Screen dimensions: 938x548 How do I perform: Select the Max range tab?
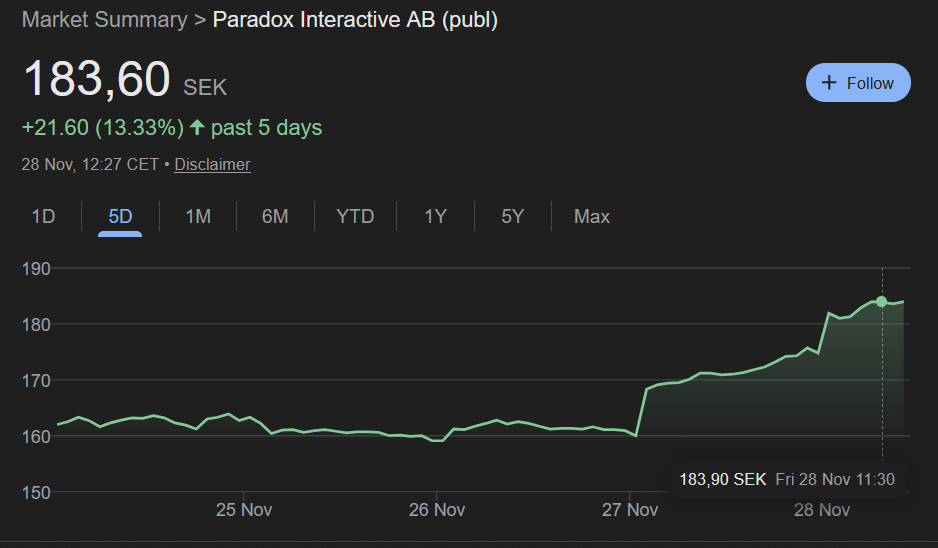592,216
